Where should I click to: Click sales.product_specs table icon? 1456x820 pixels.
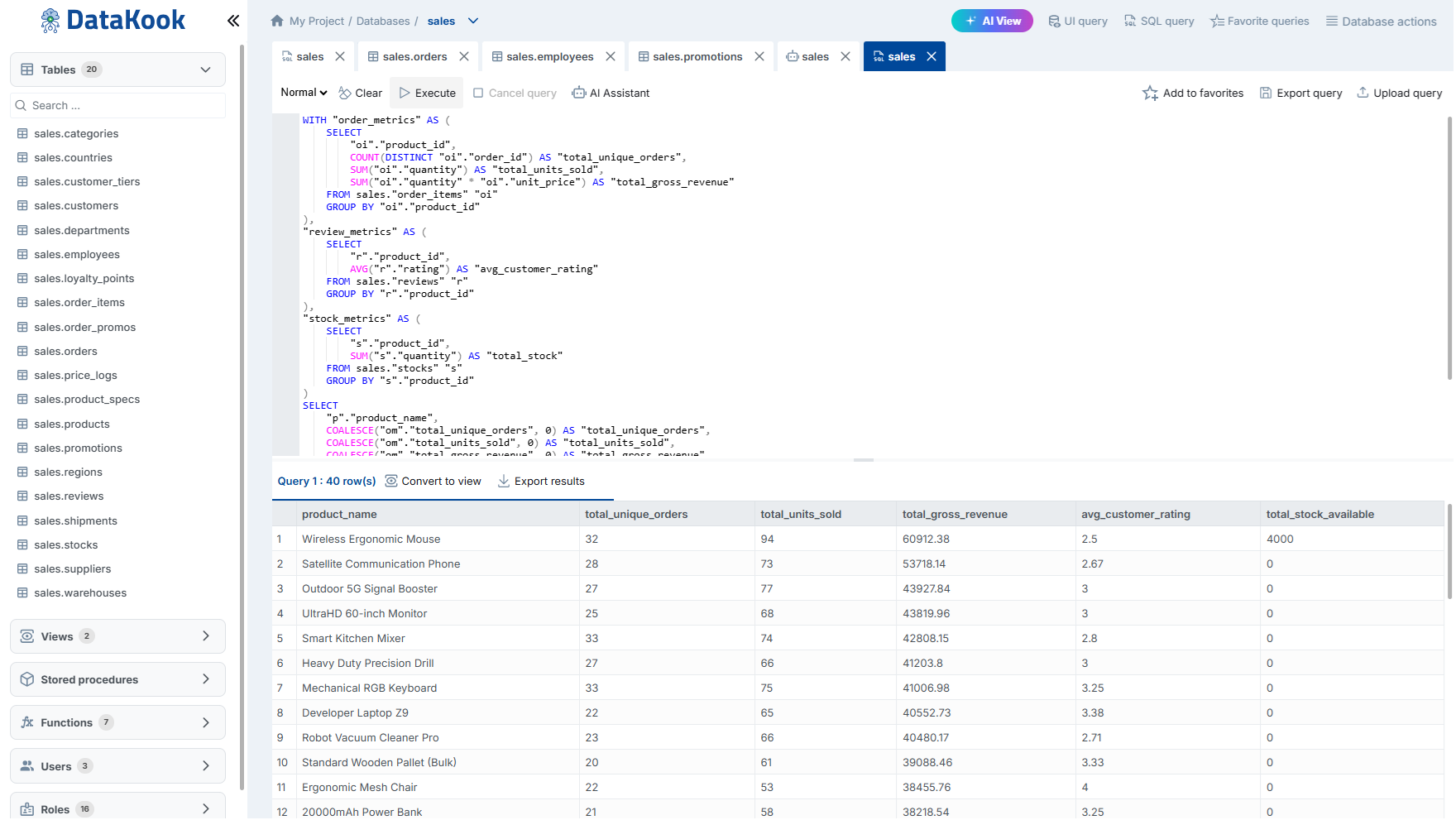22,399
